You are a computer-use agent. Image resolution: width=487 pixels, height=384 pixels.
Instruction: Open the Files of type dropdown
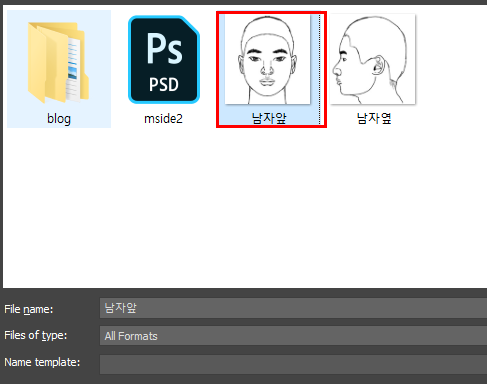point(293,336)
